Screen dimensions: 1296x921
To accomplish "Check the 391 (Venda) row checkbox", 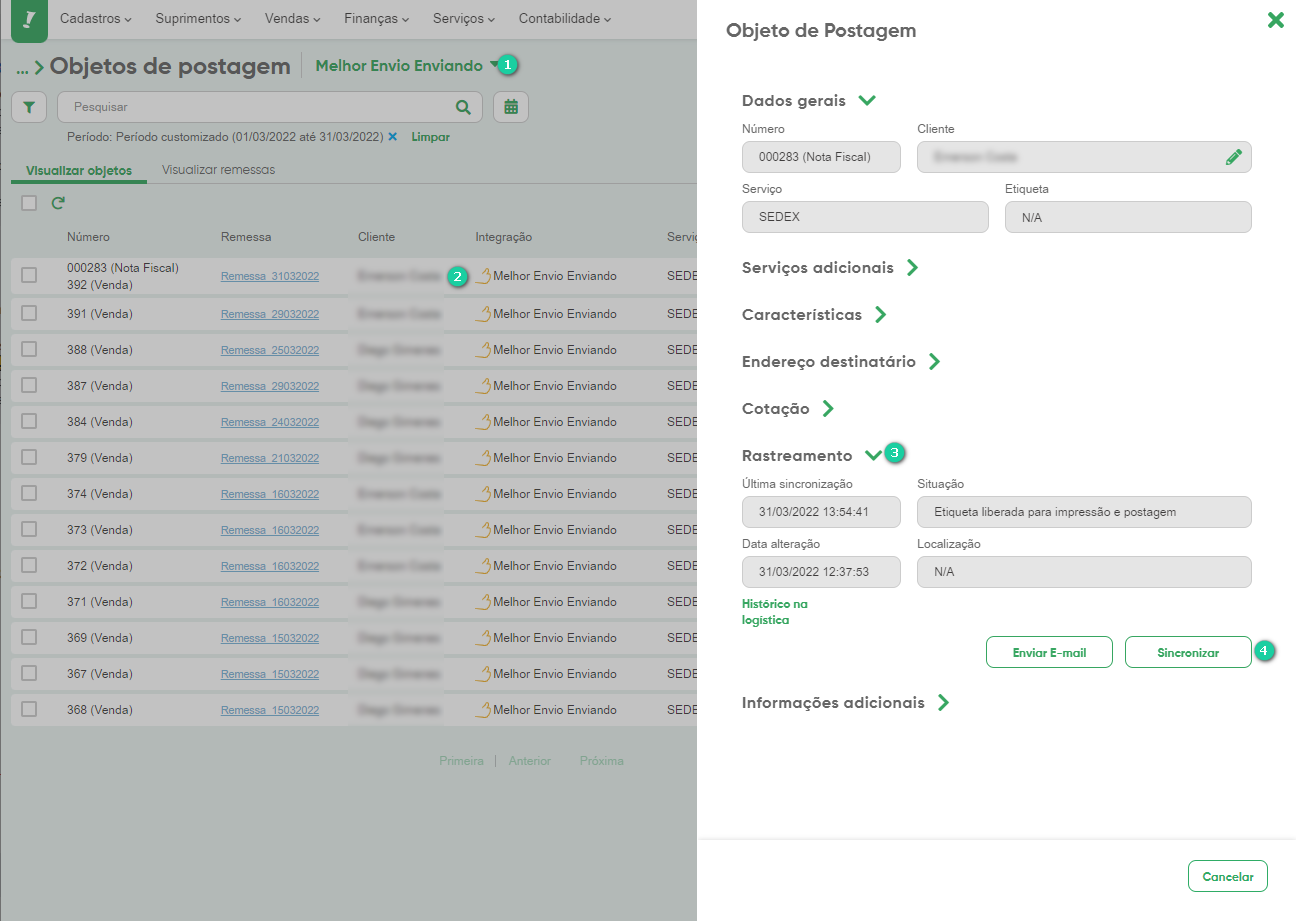I will pos(29,313).
